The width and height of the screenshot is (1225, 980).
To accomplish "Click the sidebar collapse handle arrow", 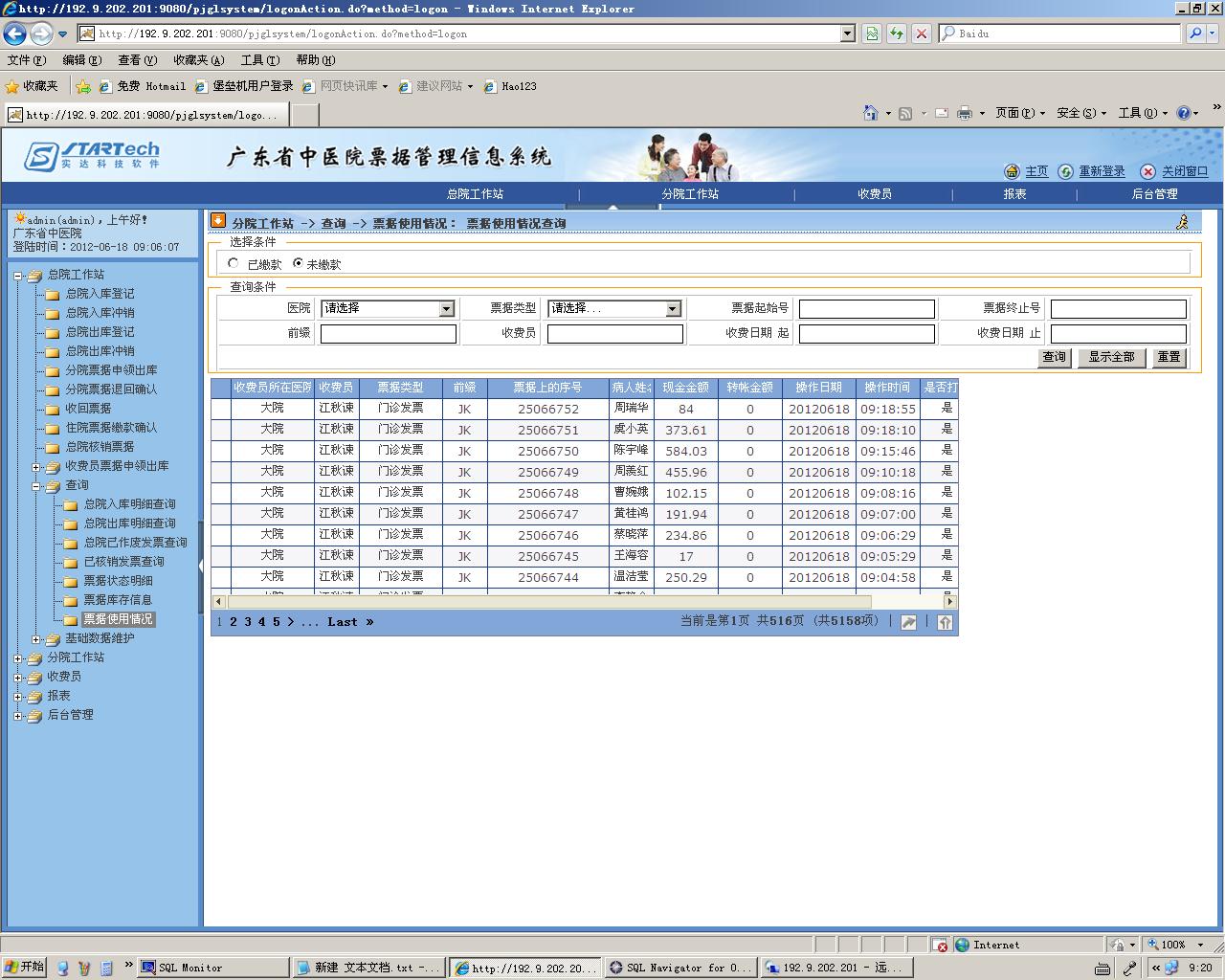I will tap(200, 566).
